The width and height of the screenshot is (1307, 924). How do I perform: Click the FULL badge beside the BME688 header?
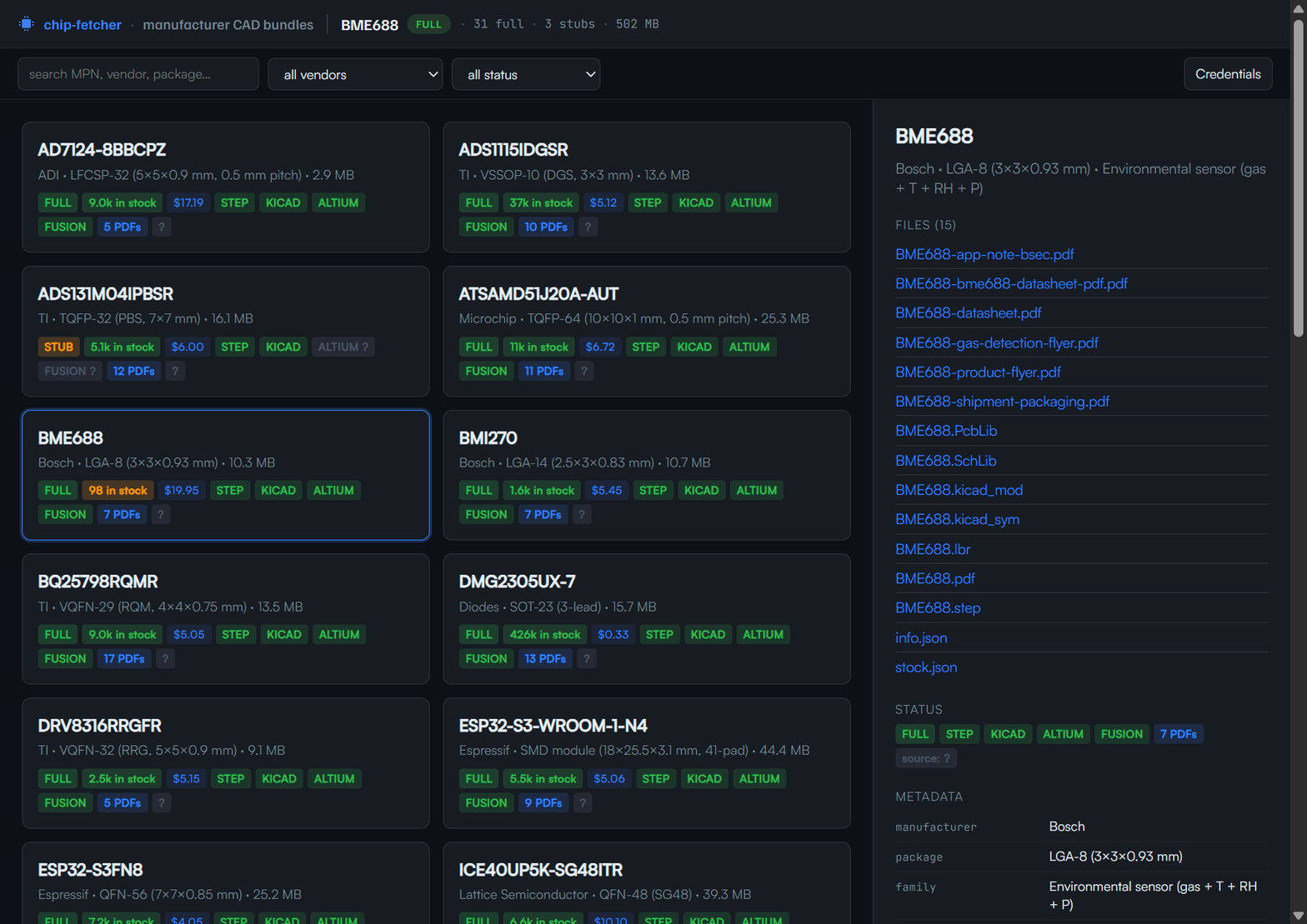[428, 24]
